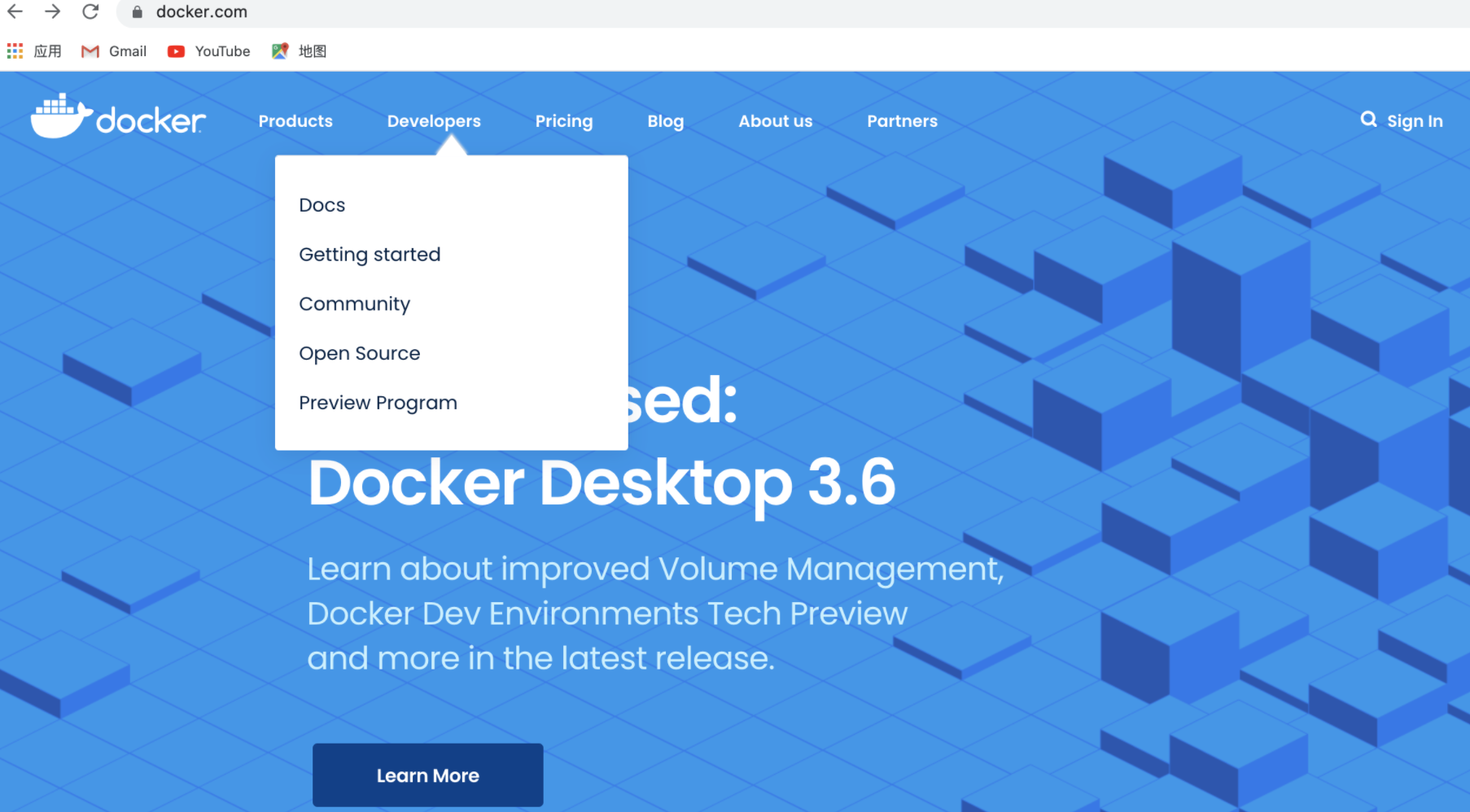The width and height of the screenshot is (1470, 812).
Task: Click the Docker whale logo
Action: pyautogui.click(x=118, y=116)
